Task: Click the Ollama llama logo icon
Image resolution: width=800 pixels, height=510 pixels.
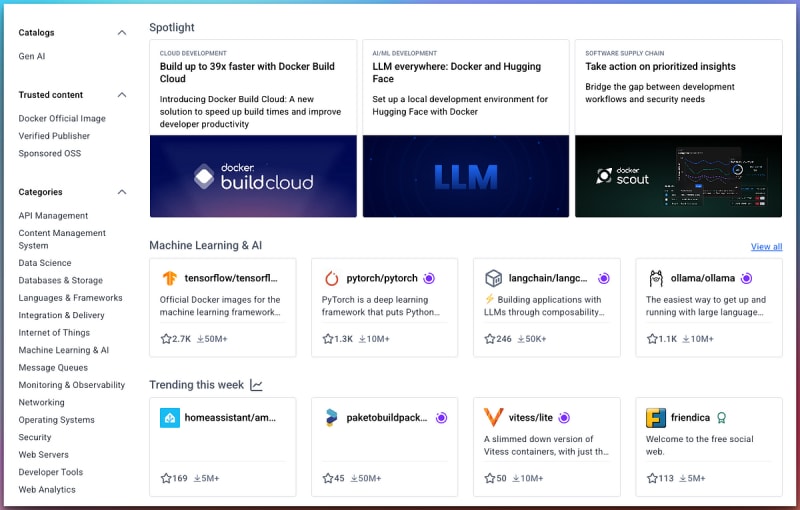Action: click(656, 278)
